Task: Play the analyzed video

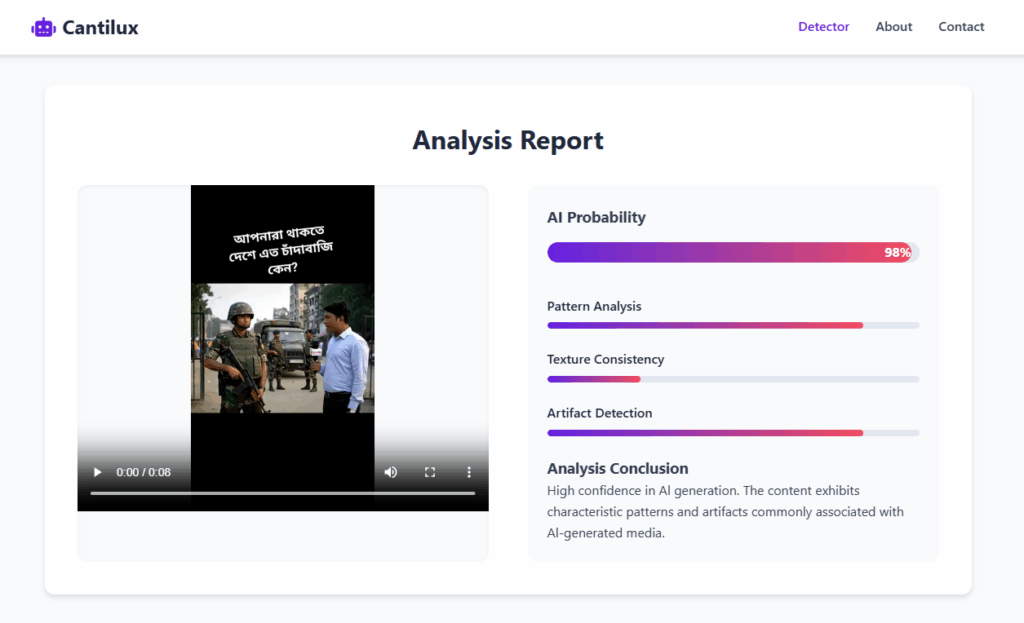Action: tap(97, 472)
